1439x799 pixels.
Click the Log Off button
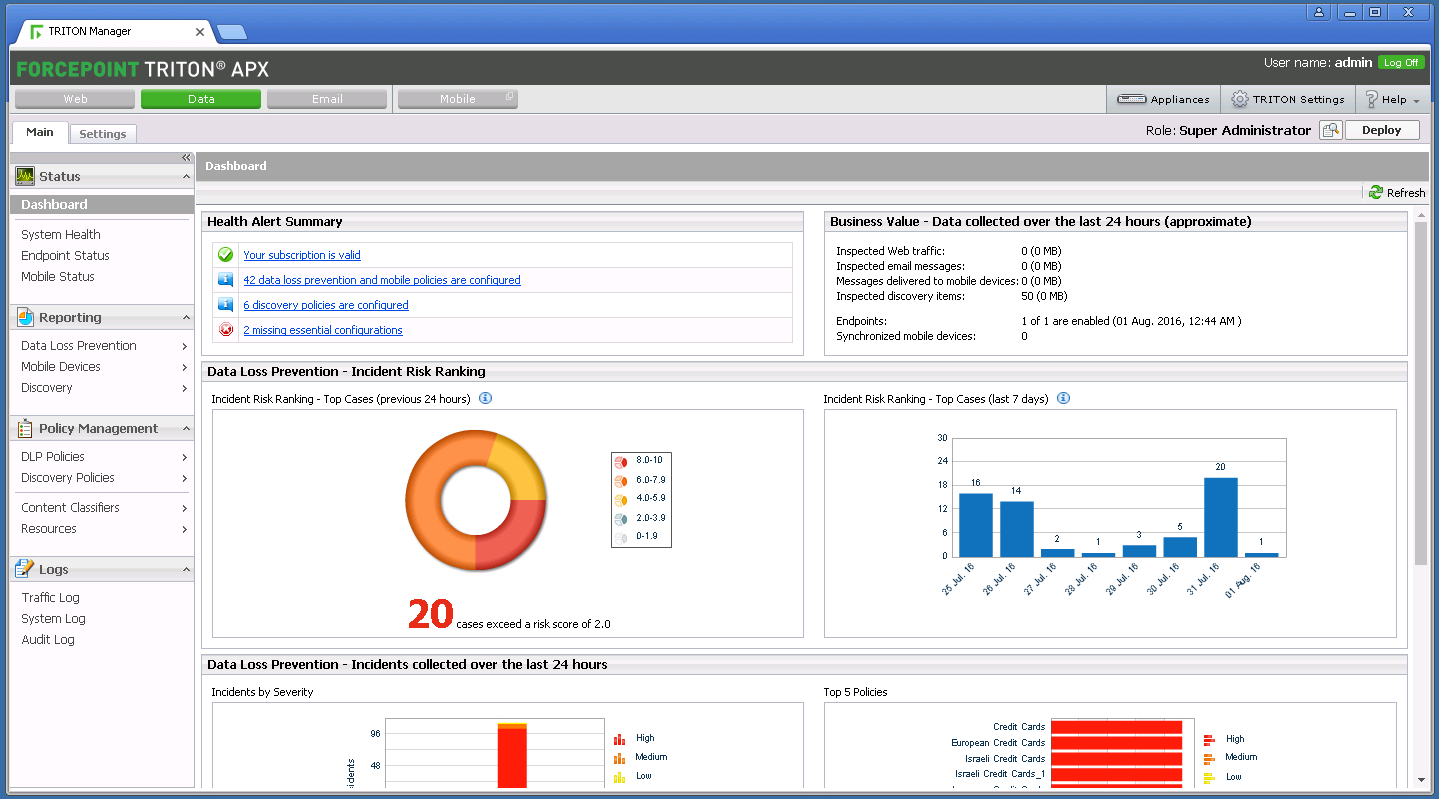coord(1401,62)
